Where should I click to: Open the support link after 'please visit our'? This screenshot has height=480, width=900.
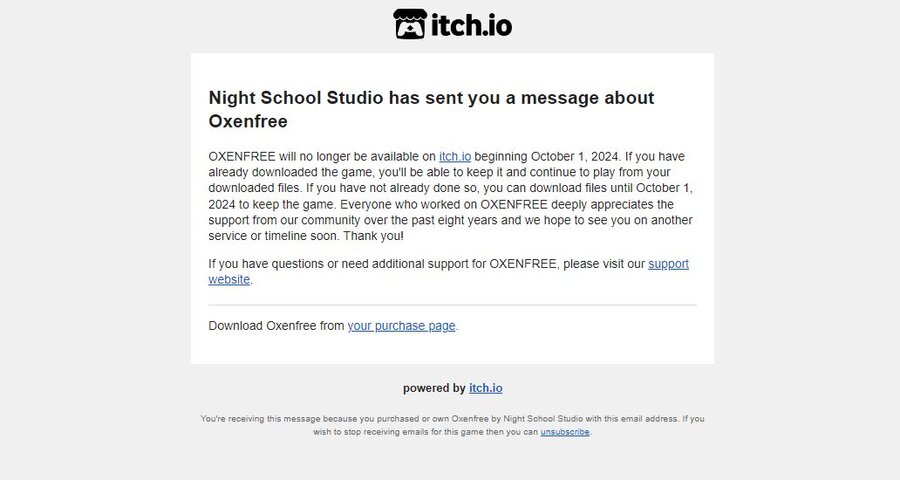668,264
